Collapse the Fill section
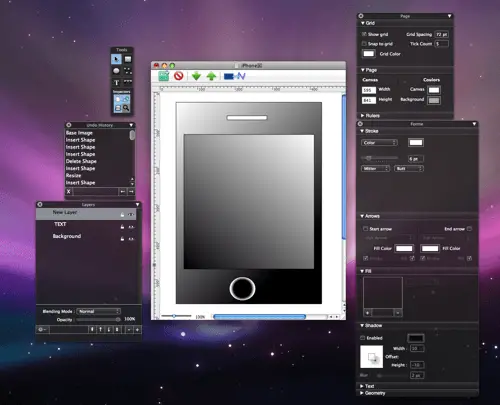The image size is (500, 405). pyautogui.click(x=362, y=271)
